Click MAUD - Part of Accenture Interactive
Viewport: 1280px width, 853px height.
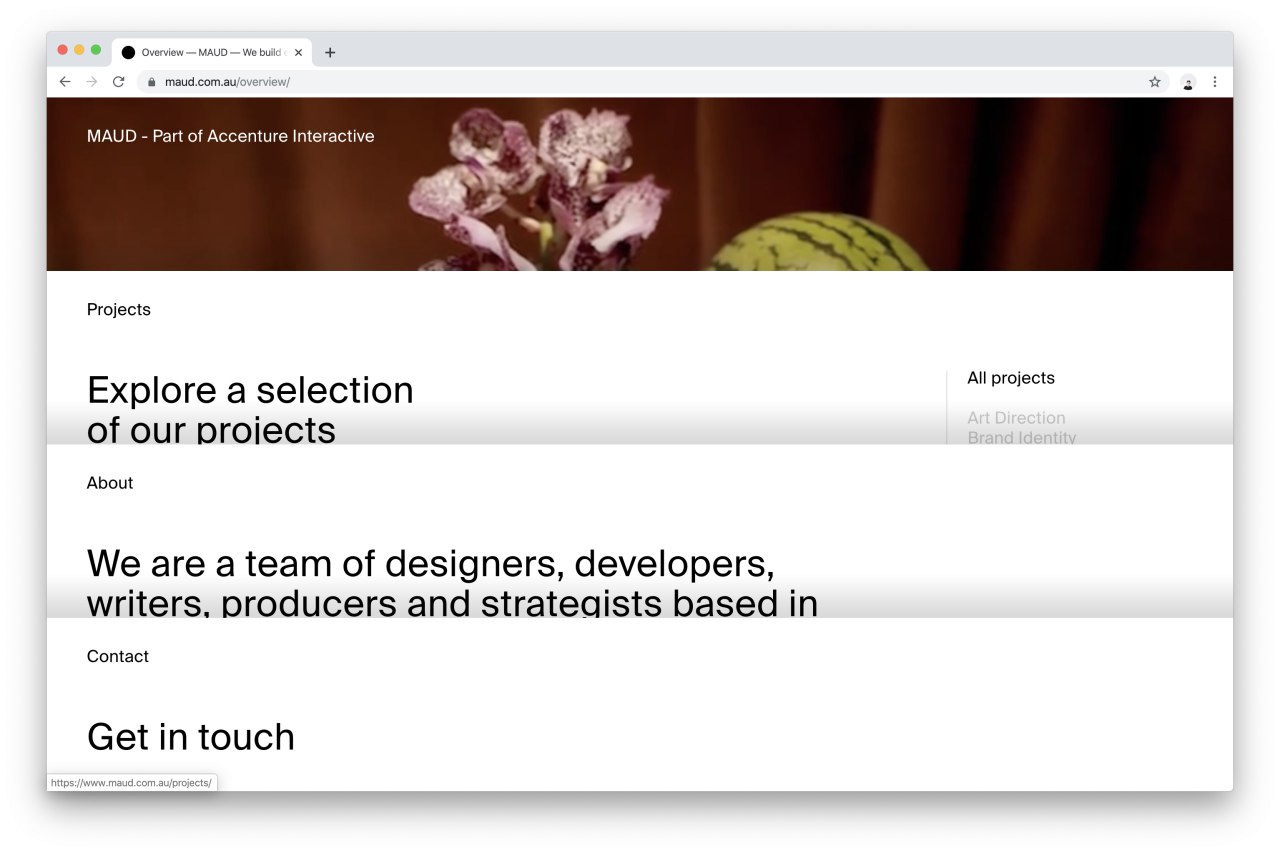(231, 136)
